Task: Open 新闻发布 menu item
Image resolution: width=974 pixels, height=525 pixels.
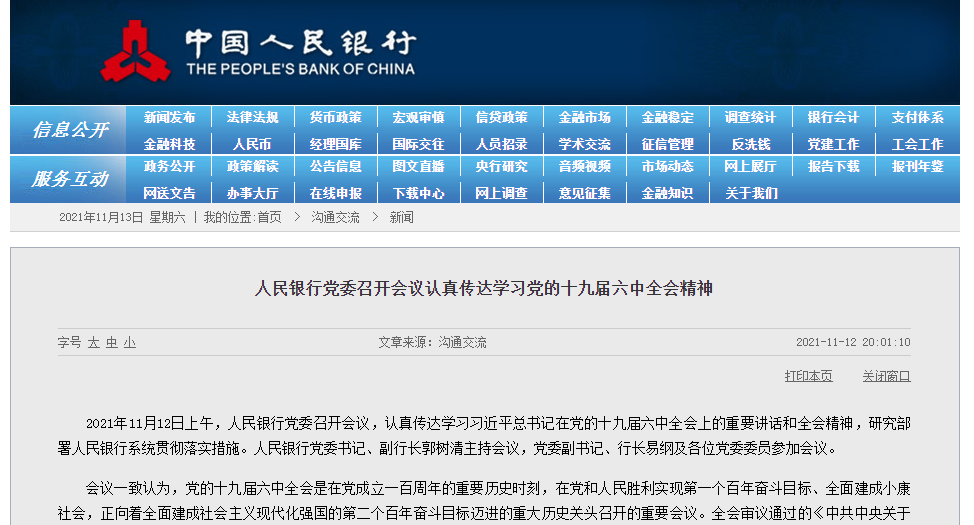Action: (x=169, y=117)
